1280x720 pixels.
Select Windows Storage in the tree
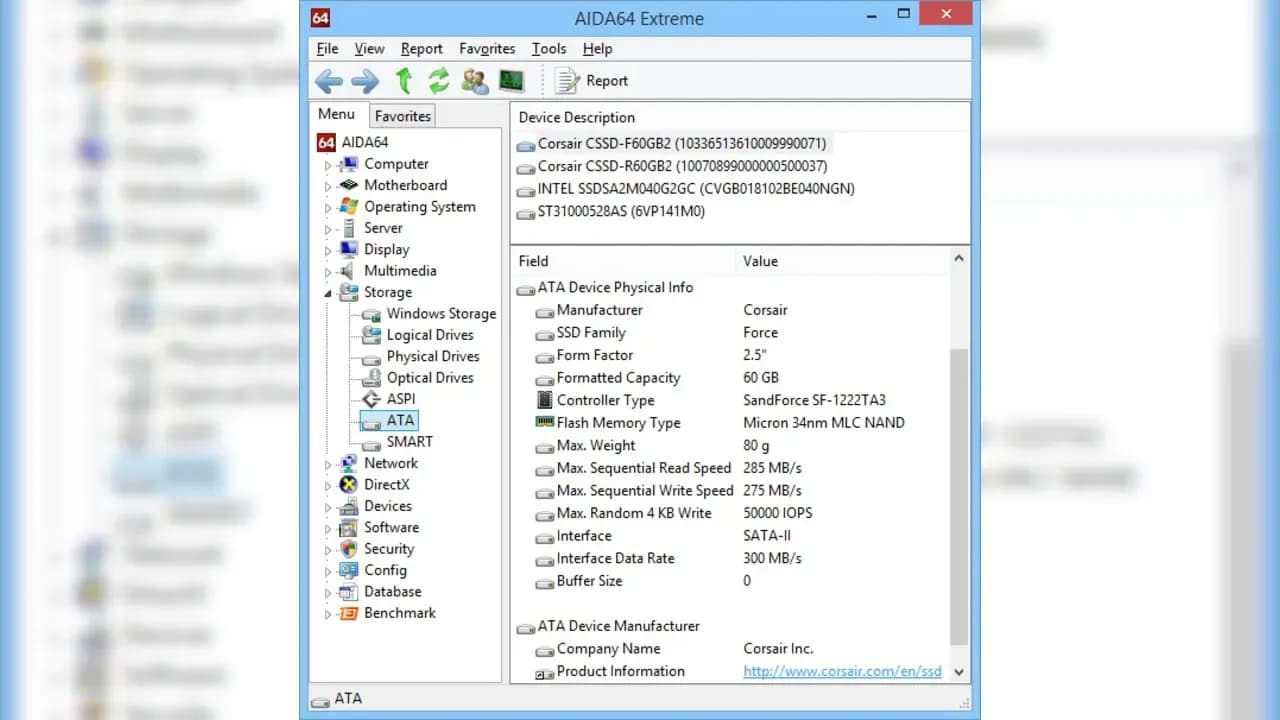[441, 313]
